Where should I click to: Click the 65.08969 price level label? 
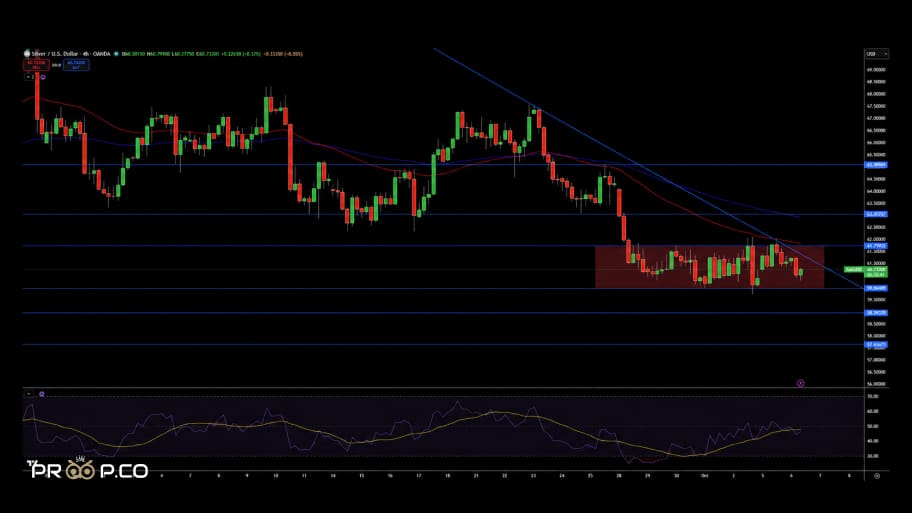click(x=877, y=165)
